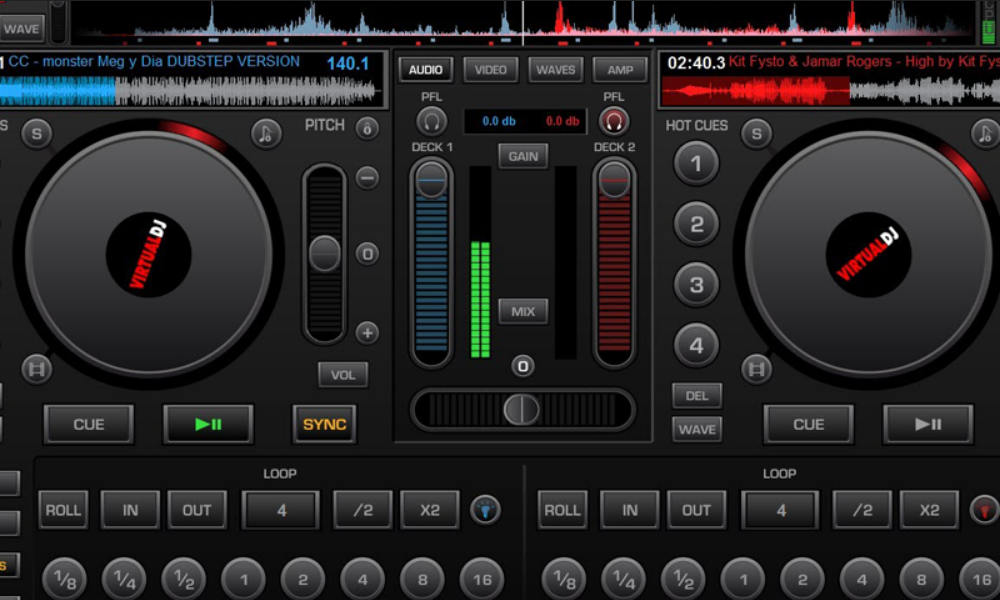Switch to the VIDEO mixer panel

point(489,69)
